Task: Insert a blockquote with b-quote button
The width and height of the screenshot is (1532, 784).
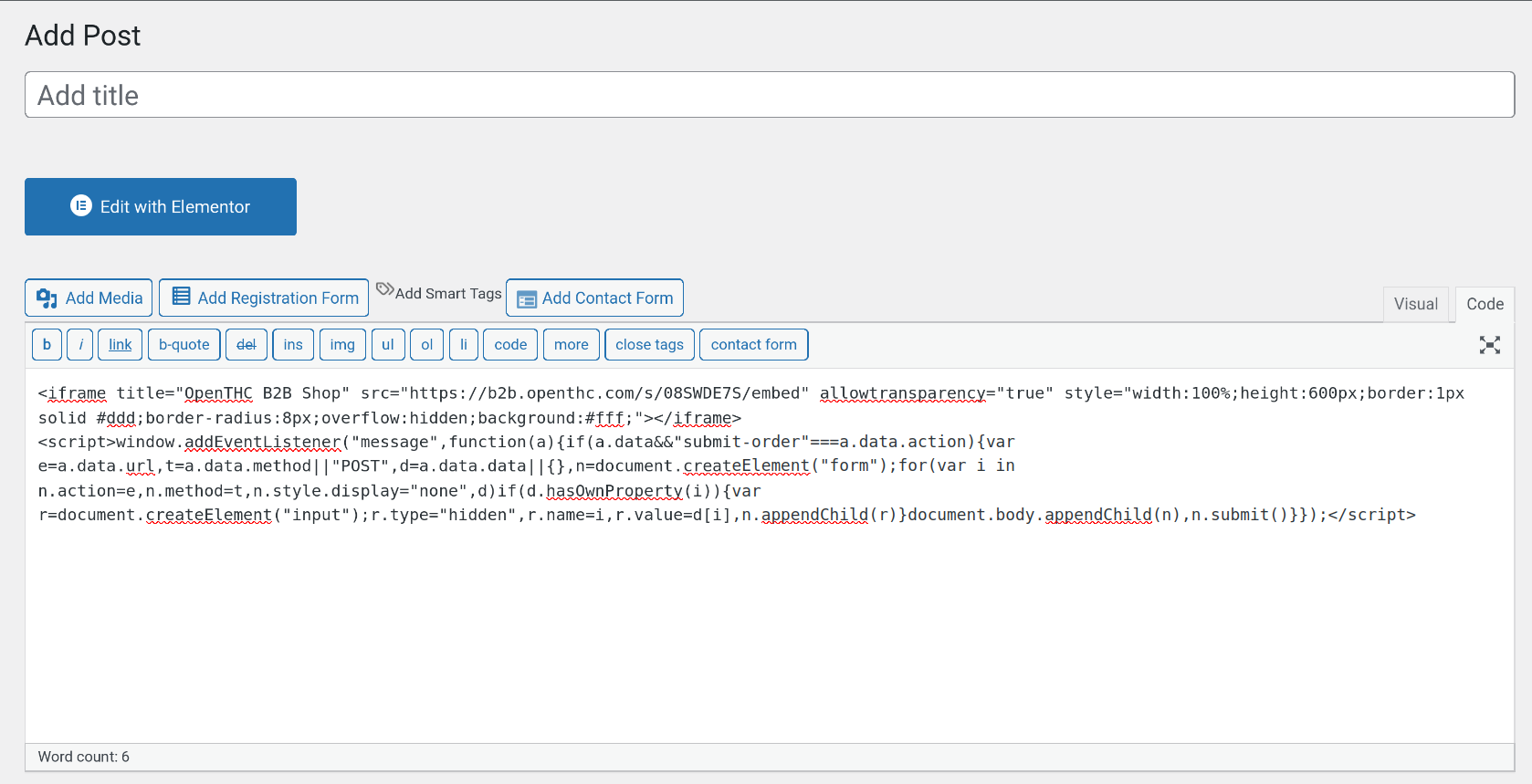Action: 184,344
